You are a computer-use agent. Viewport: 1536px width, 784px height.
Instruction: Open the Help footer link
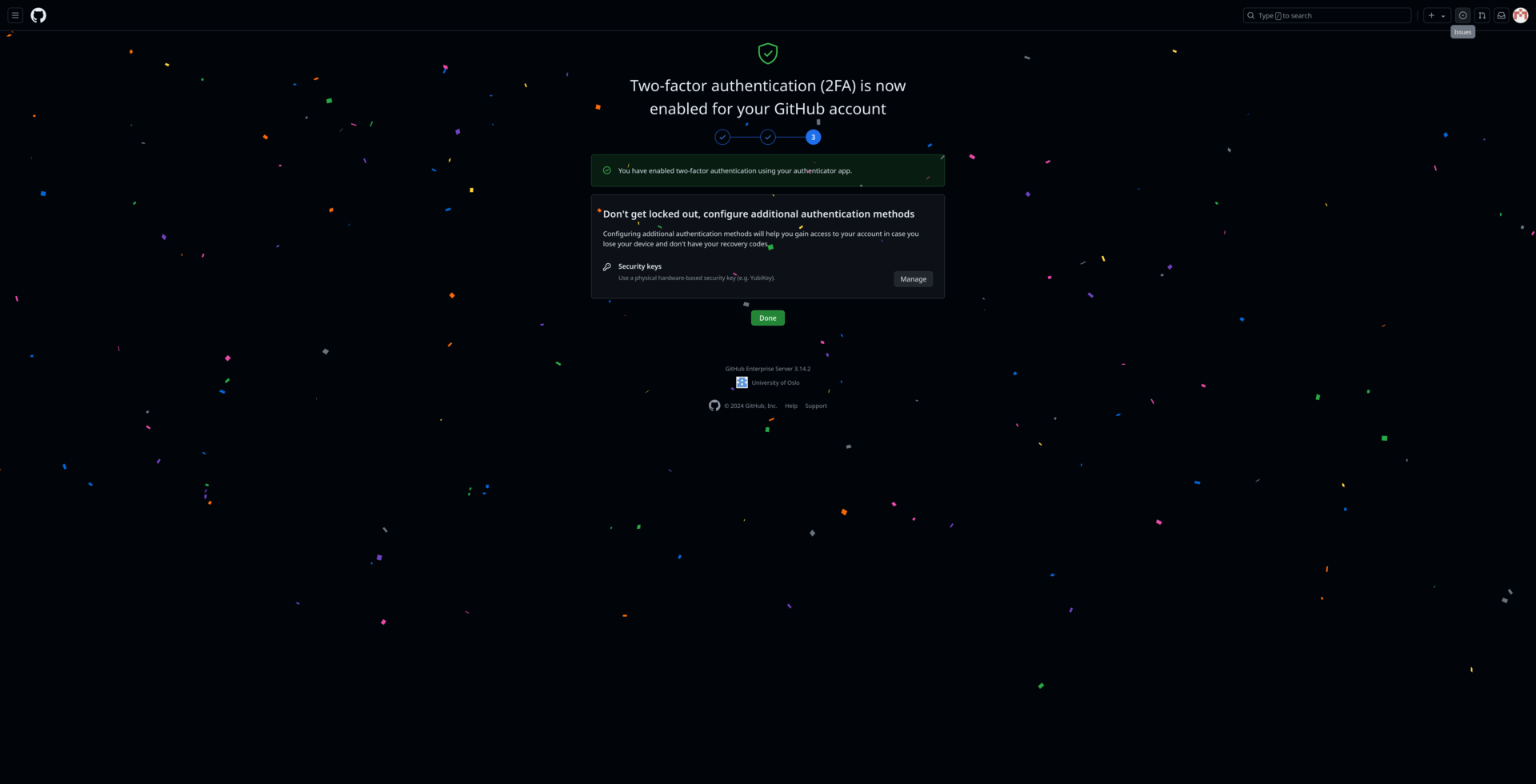(x=791, y=406)
